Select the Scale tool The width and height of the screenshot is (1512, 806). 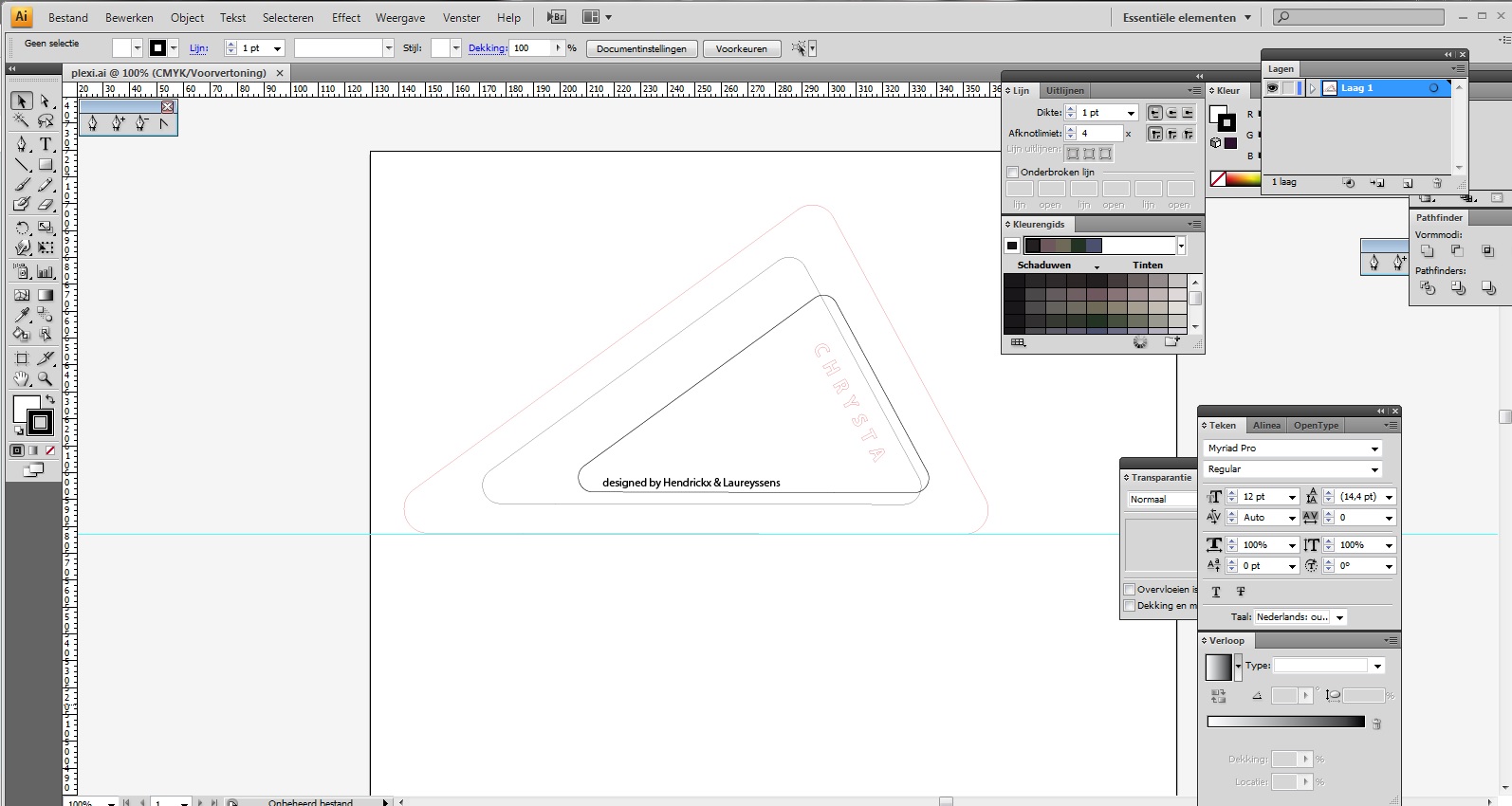pos(45,228)
